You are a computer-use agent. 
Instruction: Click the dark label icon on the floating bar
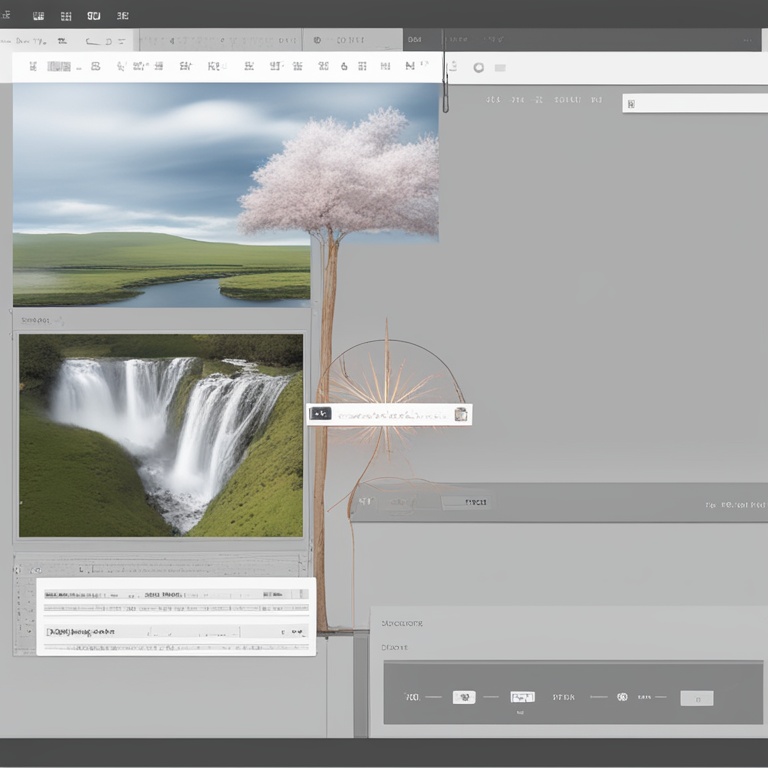320,414
